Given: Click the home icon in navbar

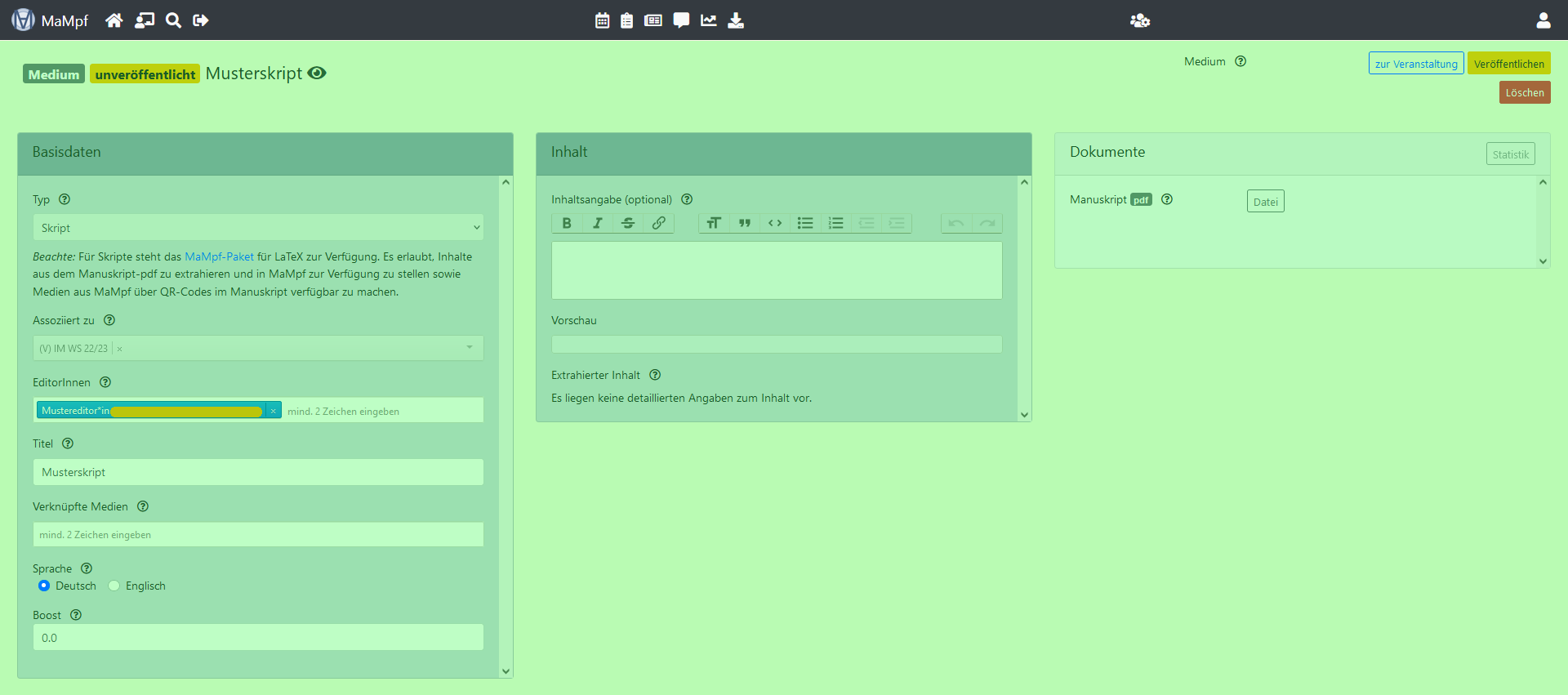Looking at the screenshot, I should click(114, 20).
